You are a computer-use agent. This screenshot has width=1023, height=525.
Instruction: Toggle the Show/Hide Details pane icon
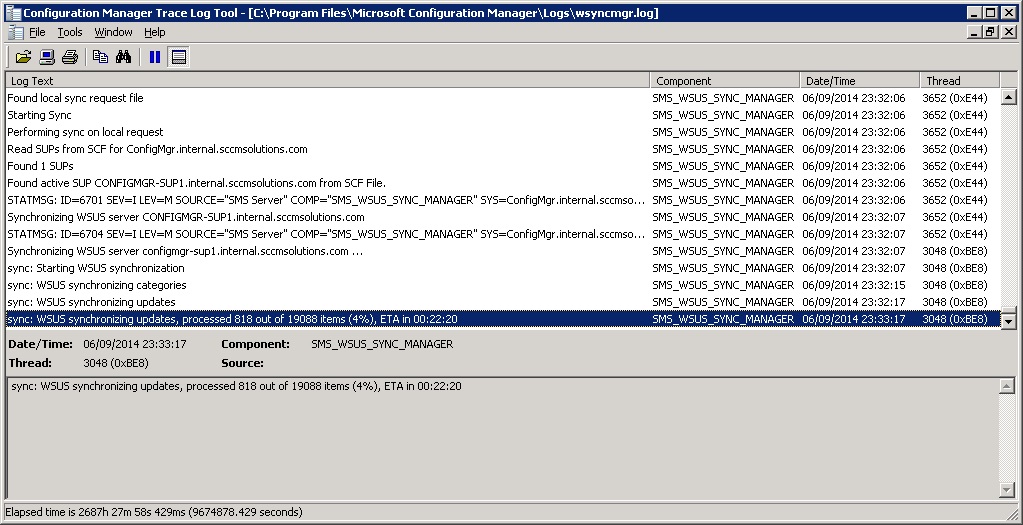coord(179,57)
